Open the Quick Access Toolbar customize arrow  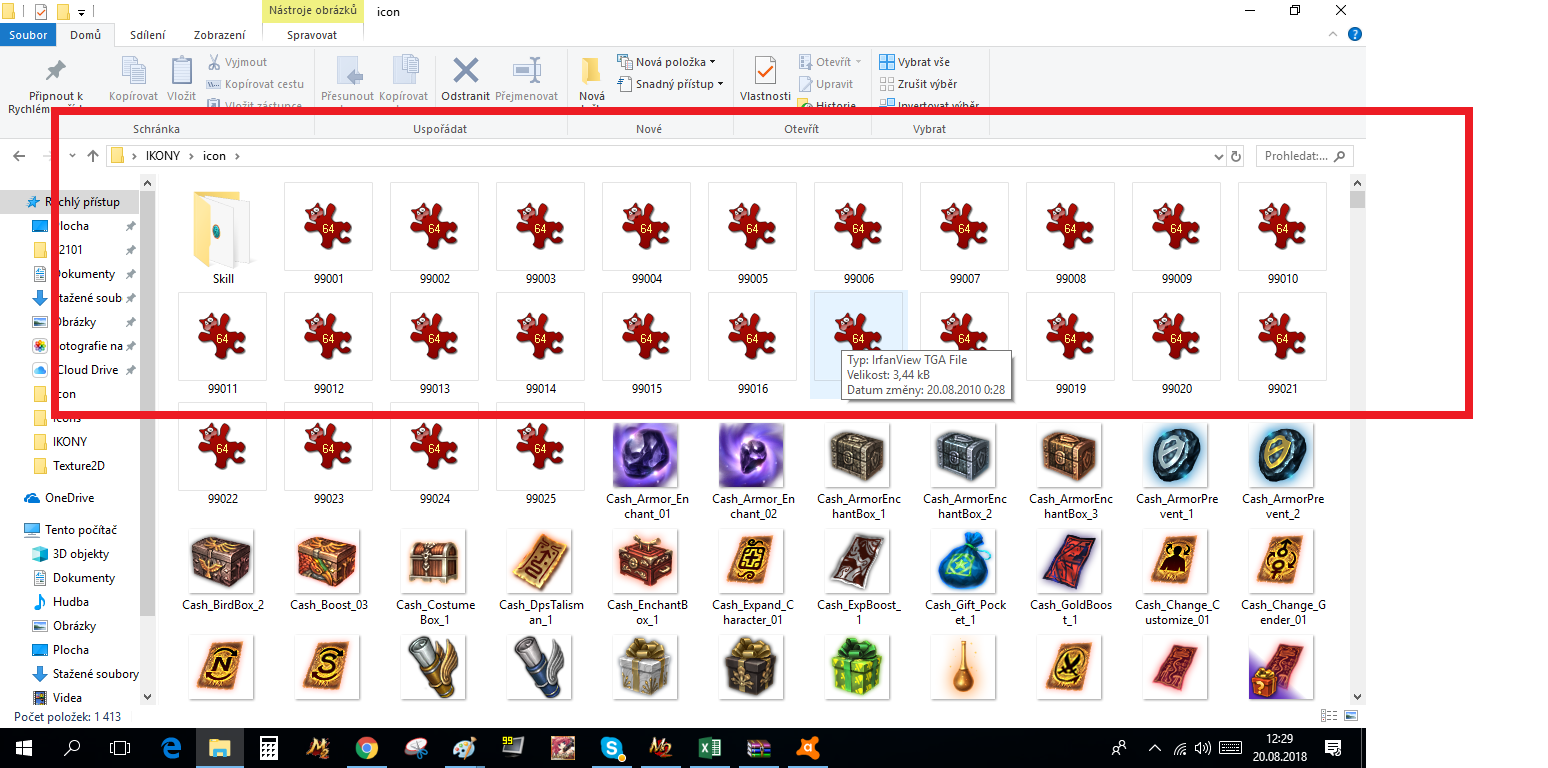81,13
